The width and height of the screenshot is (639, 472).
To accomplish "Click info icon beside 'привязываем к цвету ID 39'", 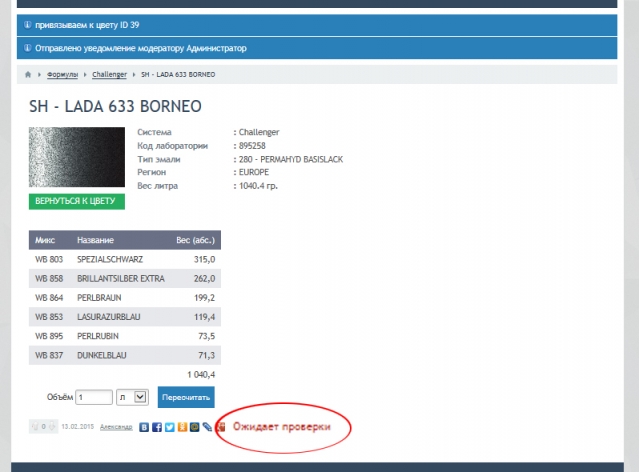I will coord(27,25).
